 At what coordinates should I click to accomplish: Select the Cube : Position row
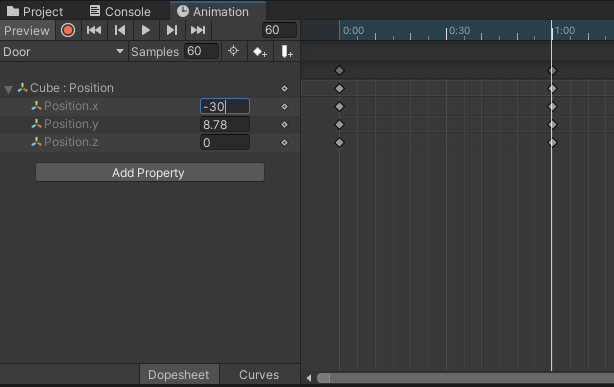point(150,88)
